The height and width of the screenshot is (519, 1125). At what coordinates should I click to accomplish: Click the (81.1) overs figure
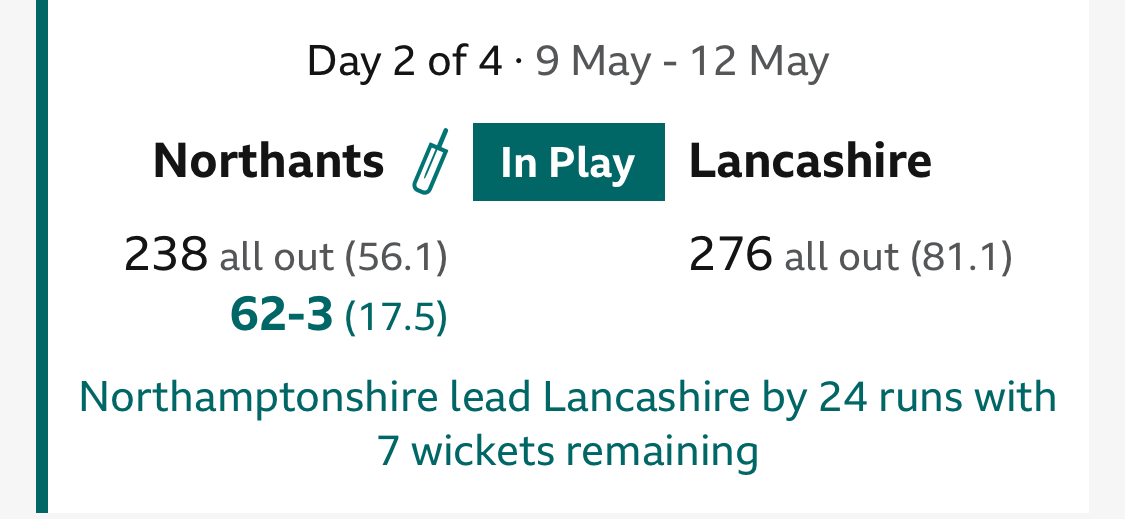tap(961, 258)
